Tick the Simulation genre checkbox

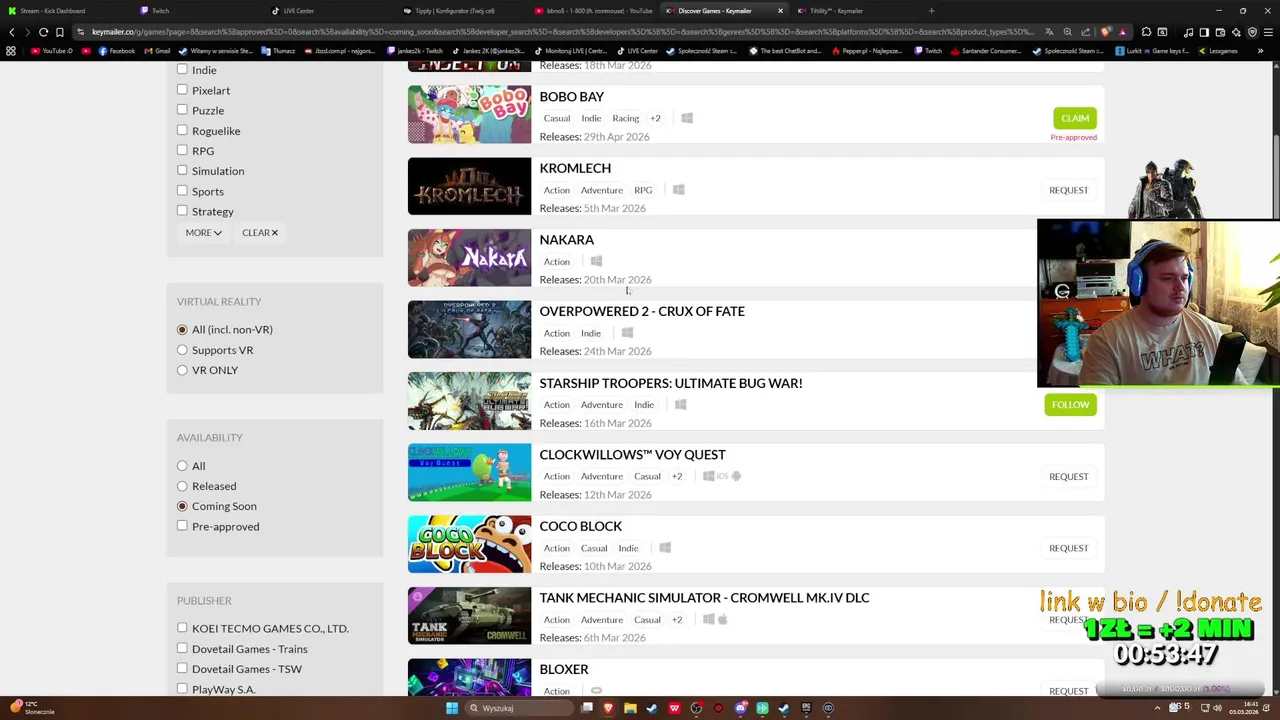(182, 170)
